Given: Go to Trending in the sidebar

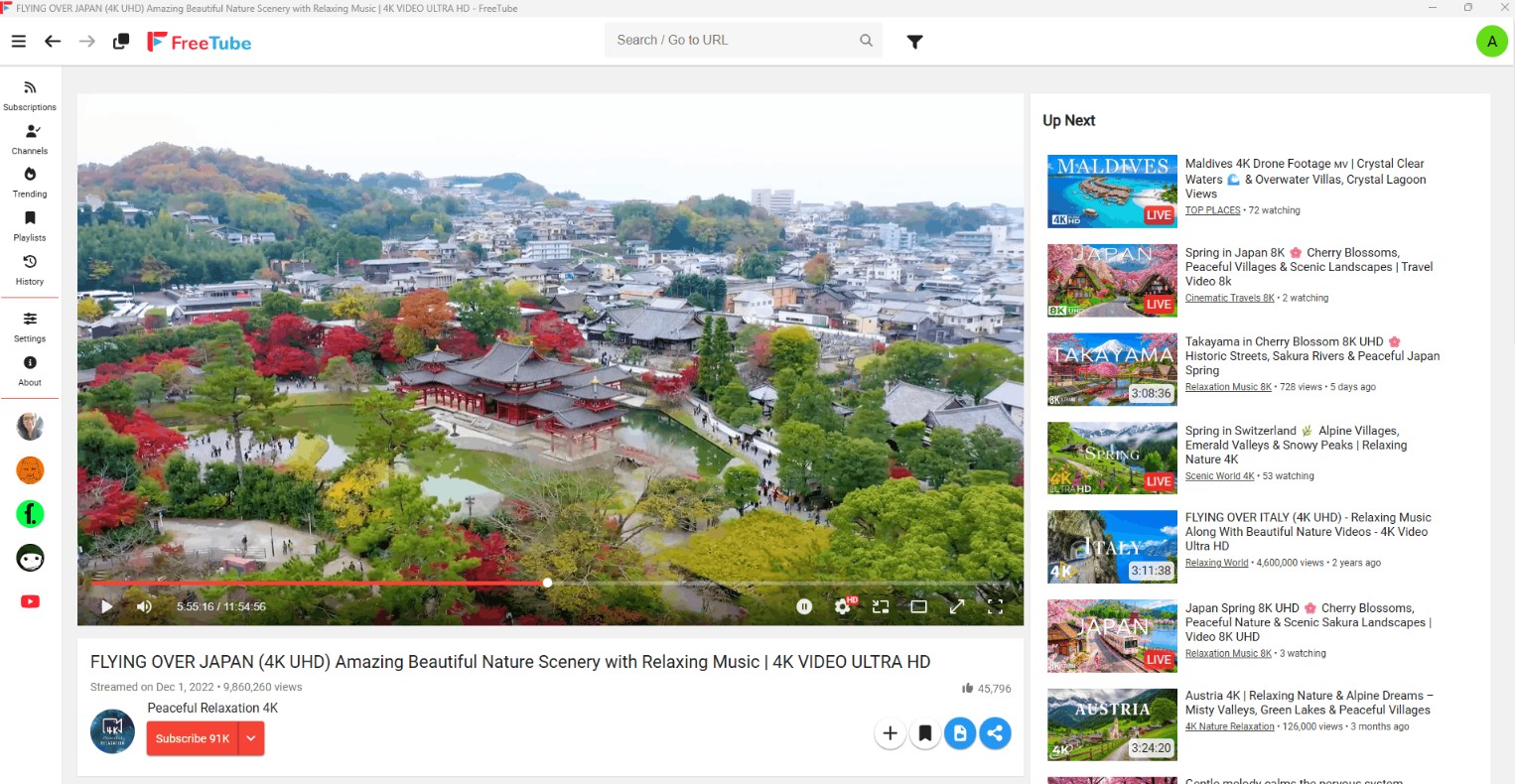Looking at the screenshot, I should click(30, 183).
